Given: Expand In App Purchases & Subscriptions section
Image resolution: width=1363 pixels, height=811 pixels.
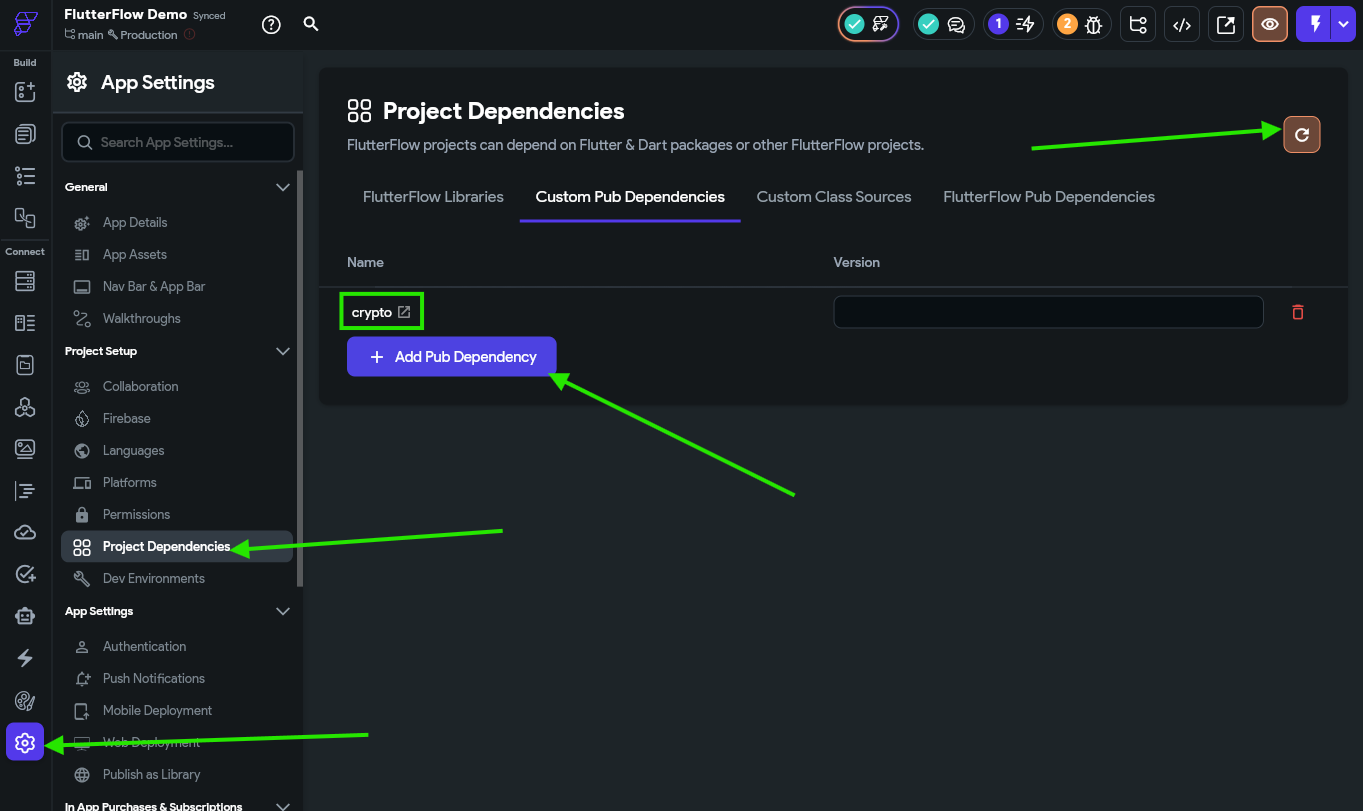Looking at the screenshot, I should [x=283, y=806].
